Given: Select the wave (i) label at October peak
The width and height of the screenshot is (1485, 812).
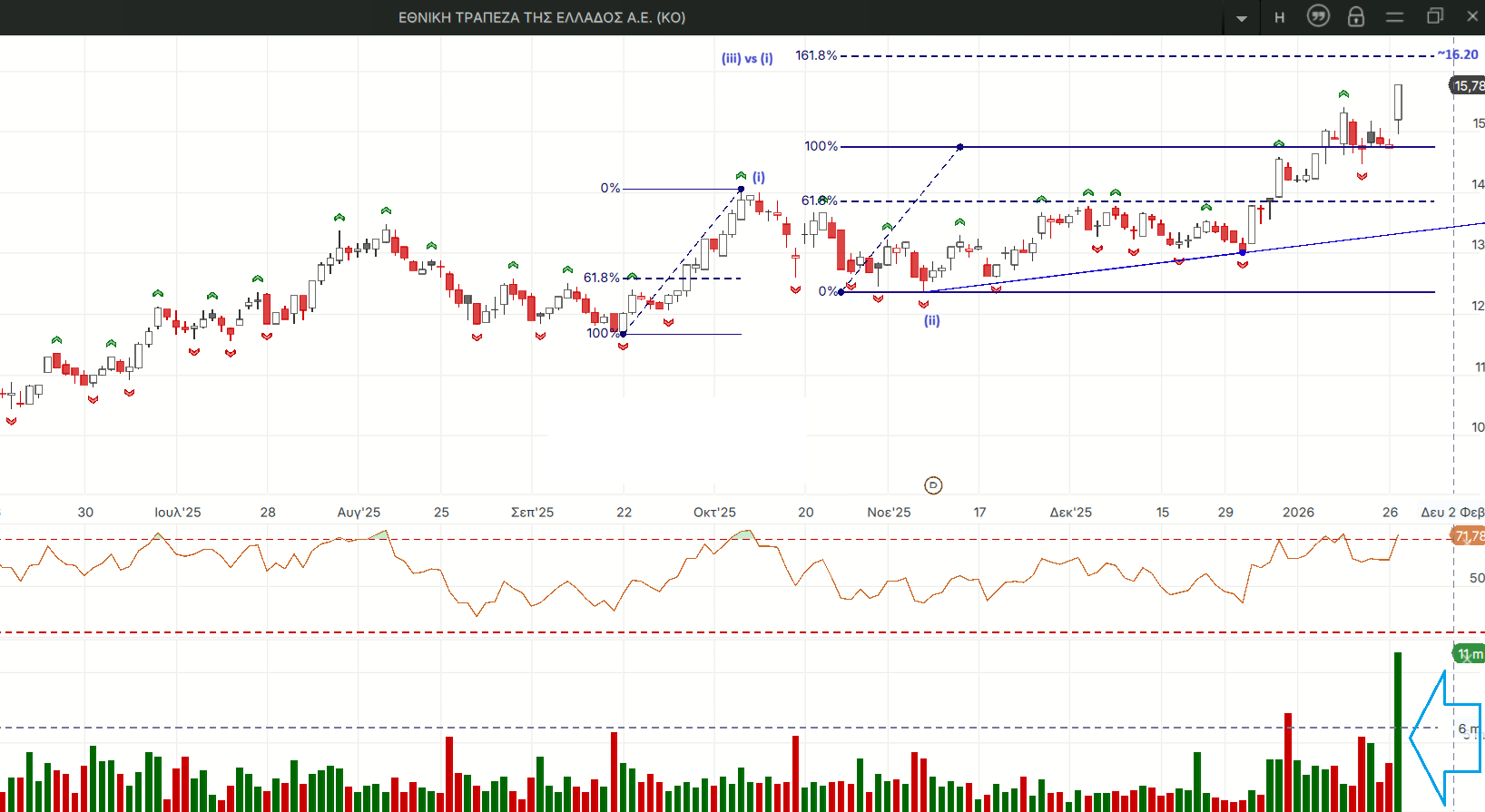Looking at the screenshot, I should (759, 177).
